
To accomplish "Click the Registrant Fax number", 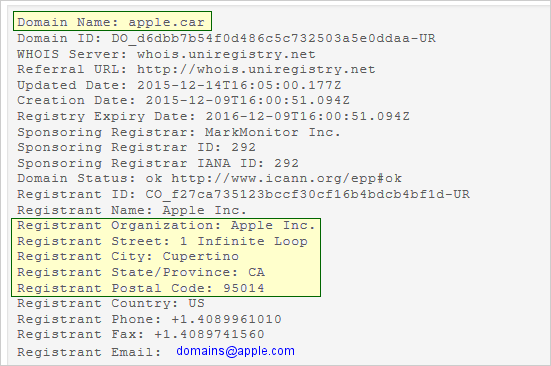I will coord(209,334).
